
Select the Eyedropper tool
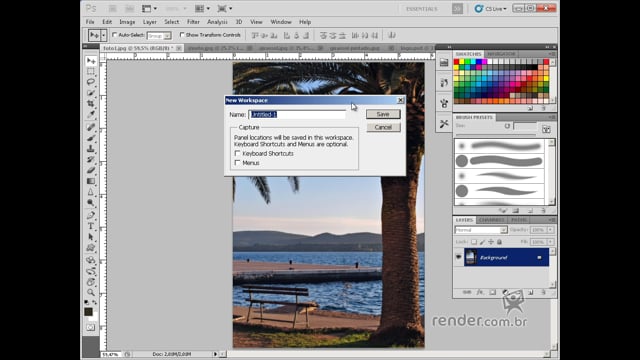91,114
